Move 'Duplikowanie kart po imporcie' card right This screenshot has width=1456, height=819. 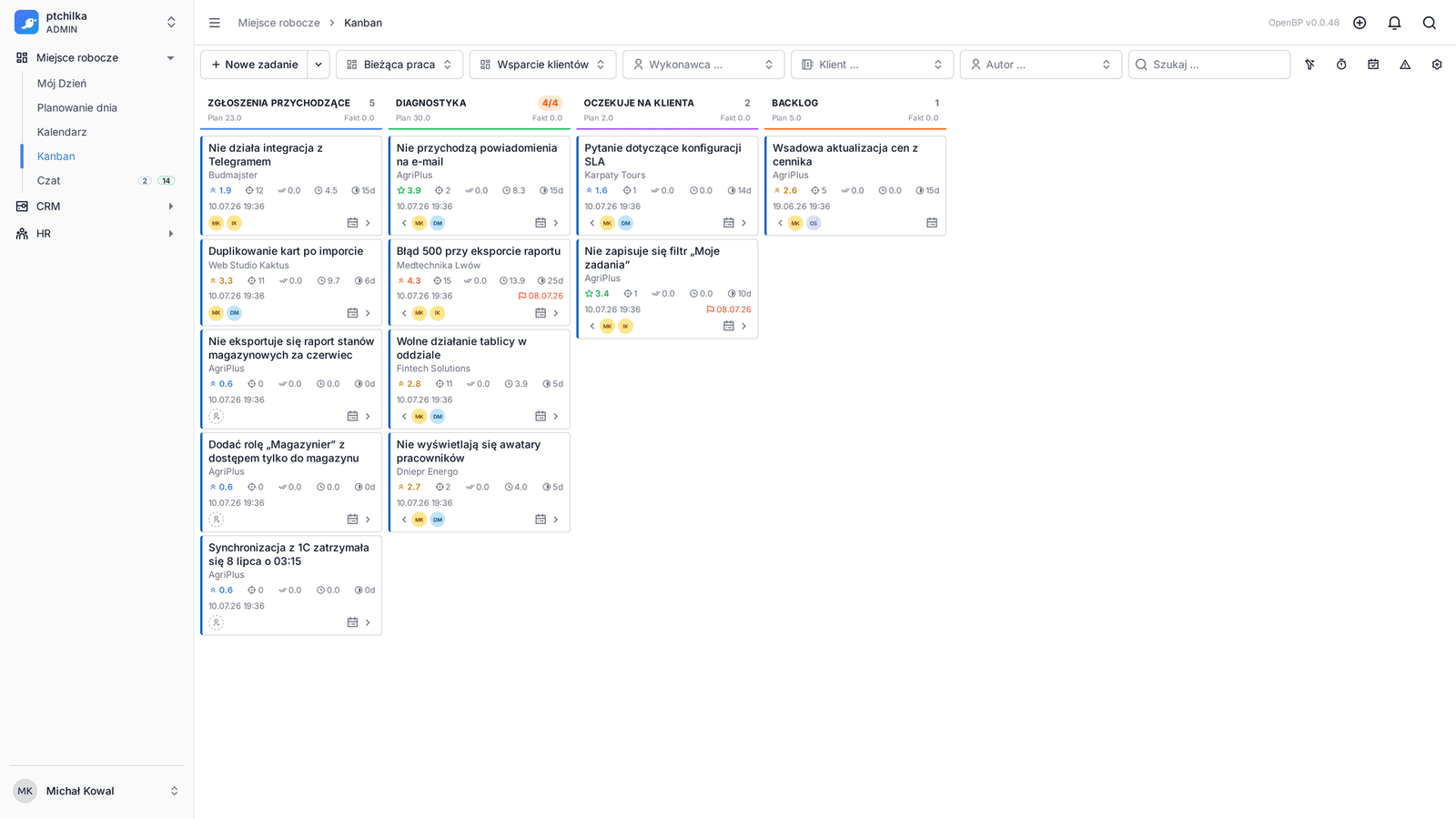[x=368, y=313]
